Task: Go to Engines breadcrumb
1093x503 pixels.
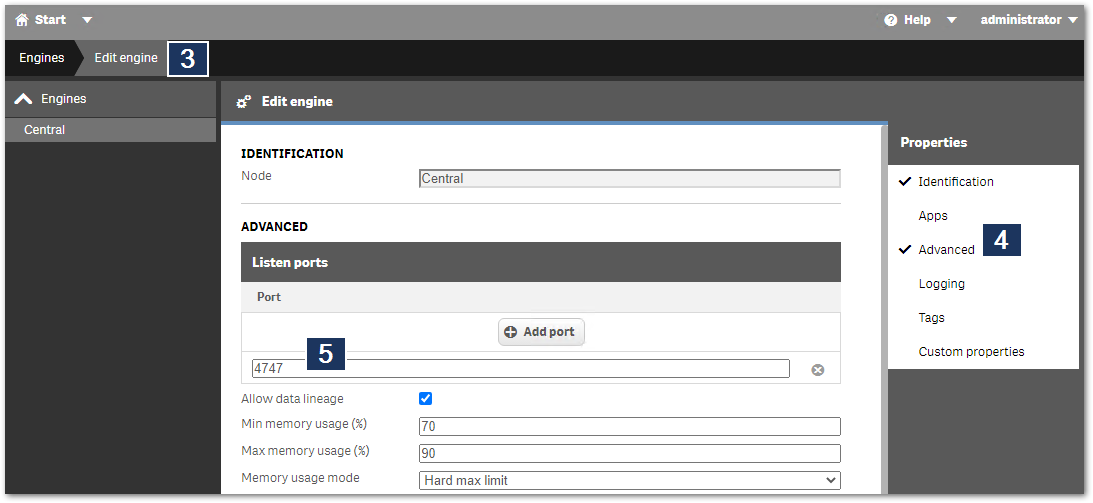Action: [x=42, y=58]
